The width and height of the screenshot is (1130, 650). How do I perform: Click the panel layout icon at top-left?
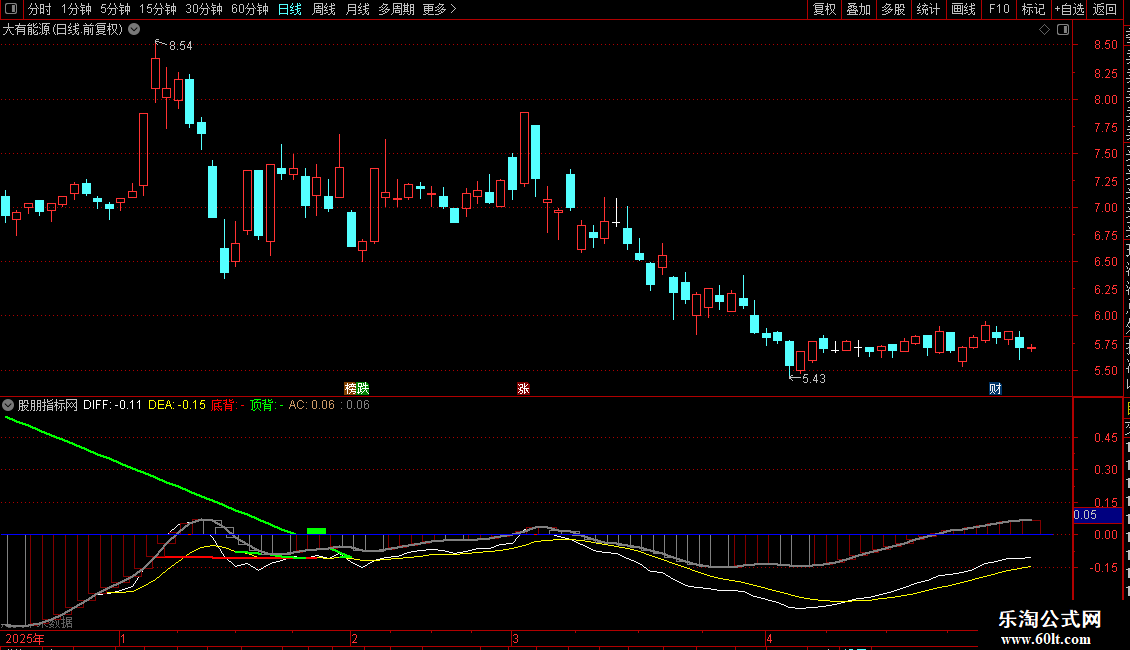pos(11,9)
